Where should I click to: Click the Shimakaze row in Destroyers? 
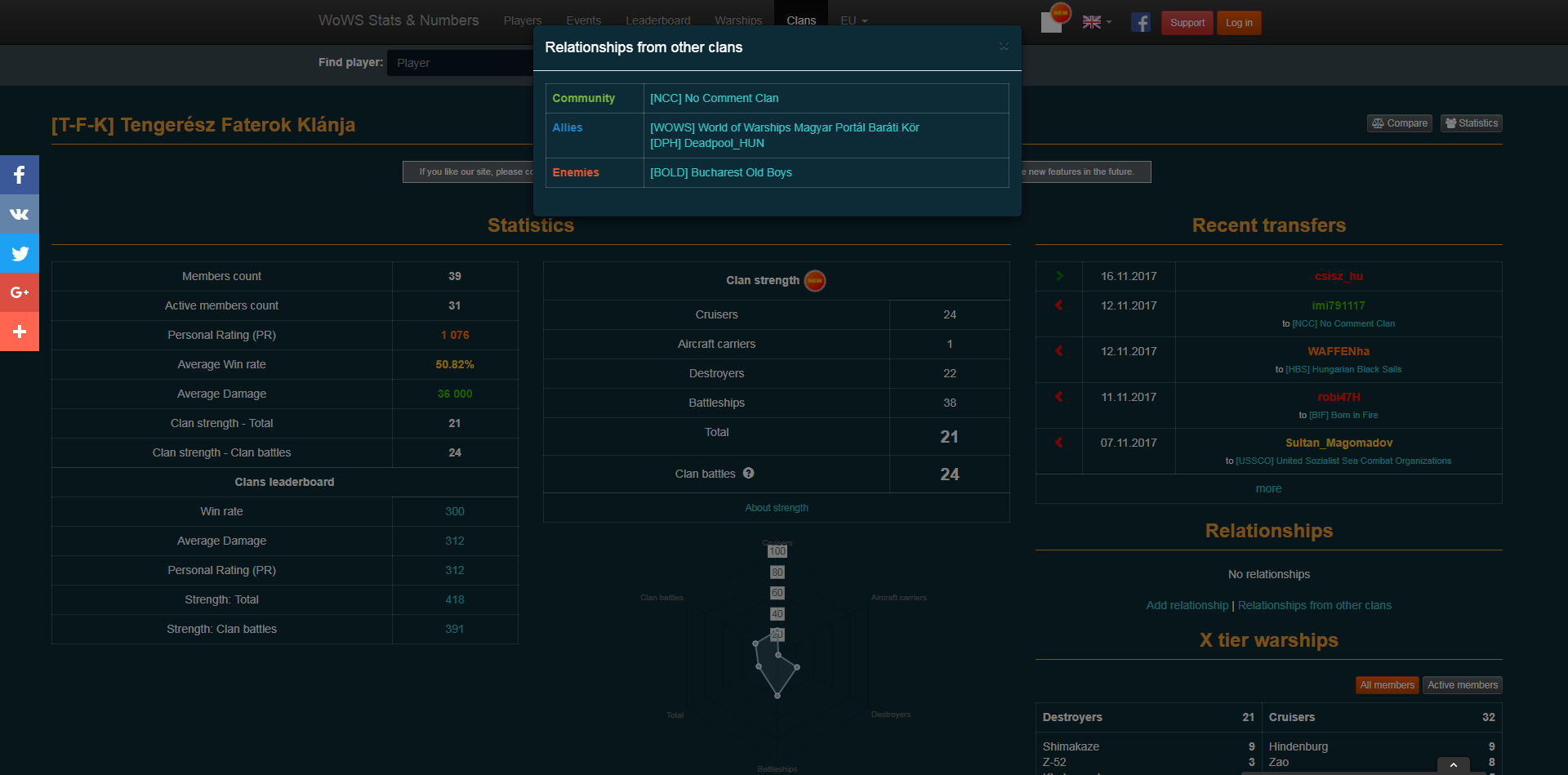[x=1148, y=746]
